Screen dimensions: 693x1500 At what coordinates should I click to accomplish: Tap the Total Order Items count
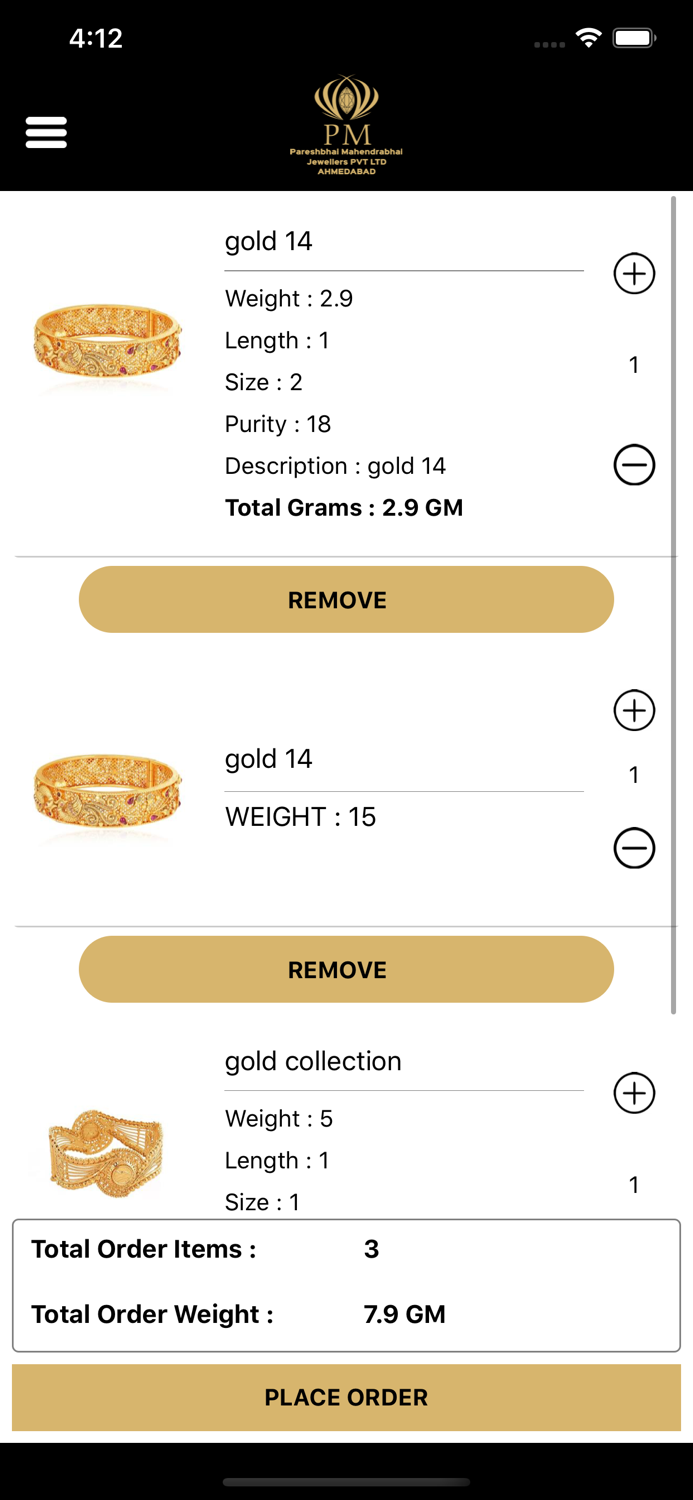coord(372,1248)
